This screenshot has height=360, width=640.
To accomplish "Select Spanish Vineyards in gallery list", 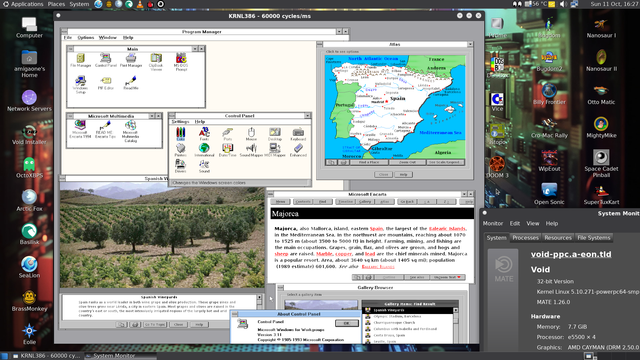I will [x=408, y=310].
